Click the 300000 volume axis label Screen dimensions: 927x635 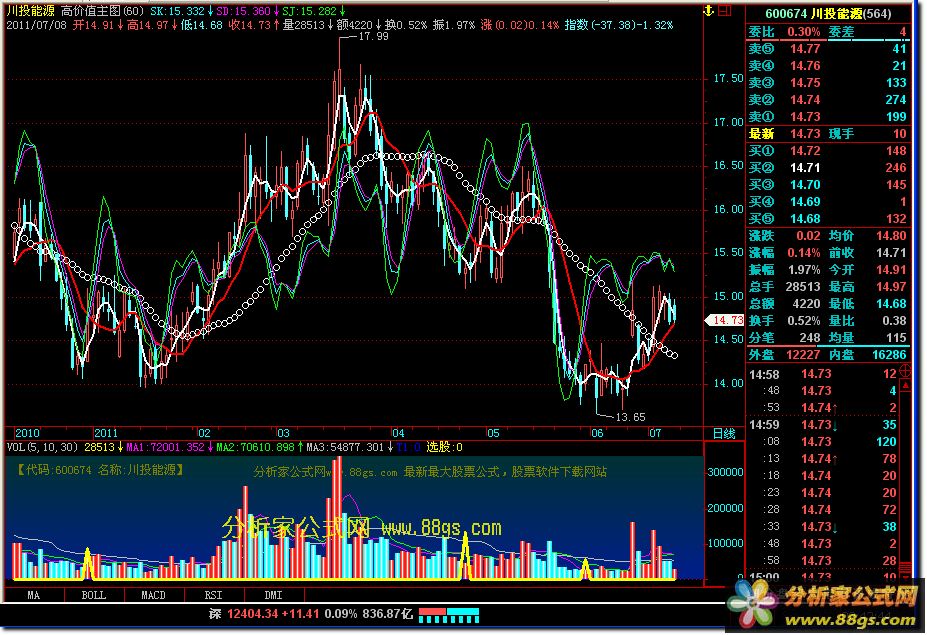[725, 472]
